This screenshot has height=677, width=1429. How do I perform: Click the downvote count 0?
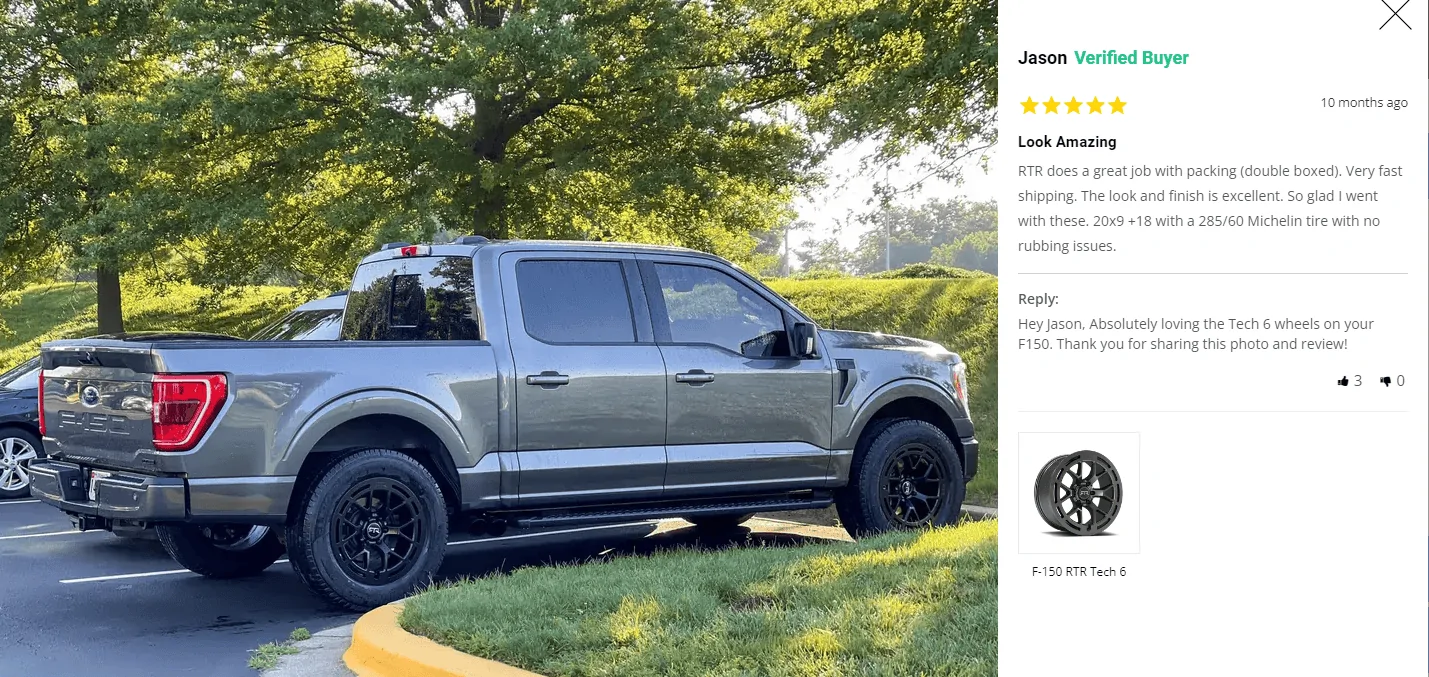point(1400,381)
